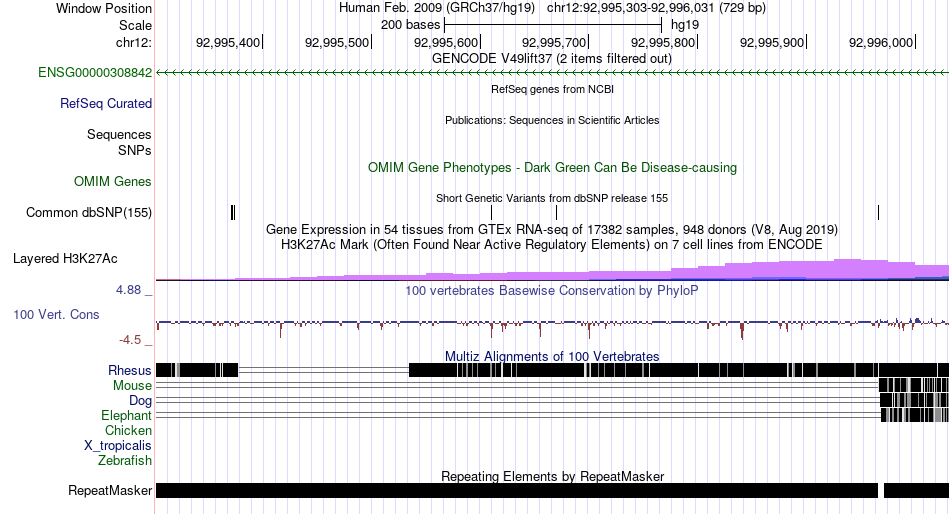Click the 100 vertebrates Basewise Conservation title

(552, 290)
